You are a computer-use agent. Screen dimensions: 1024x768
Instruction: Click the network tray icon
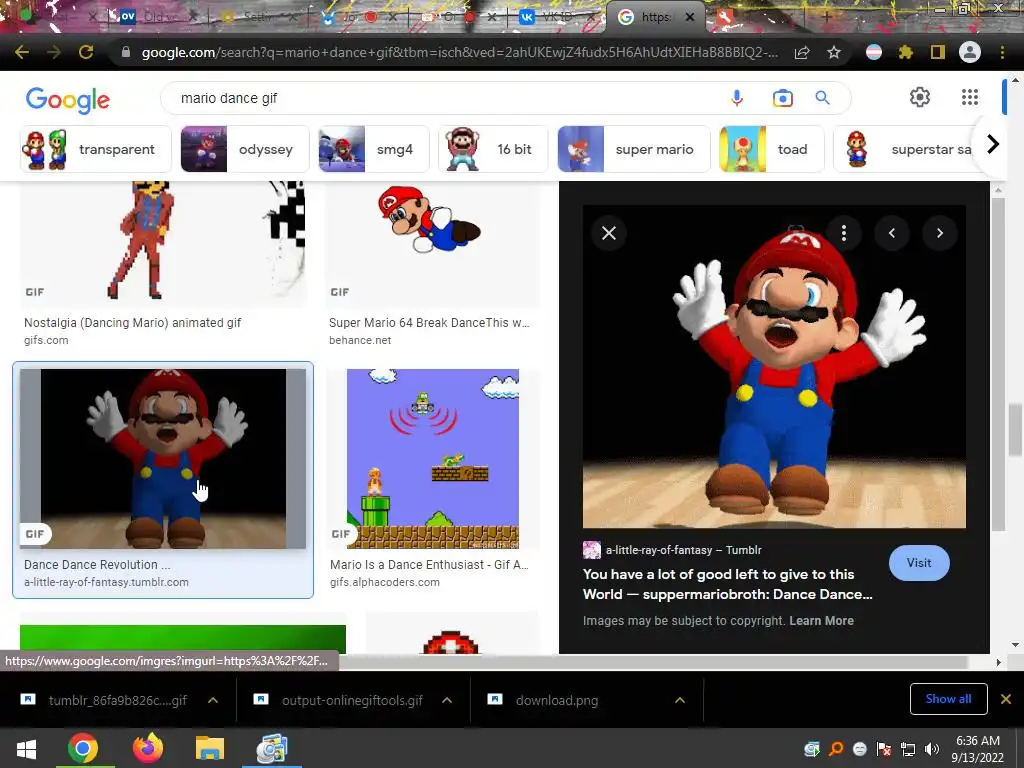908,749
